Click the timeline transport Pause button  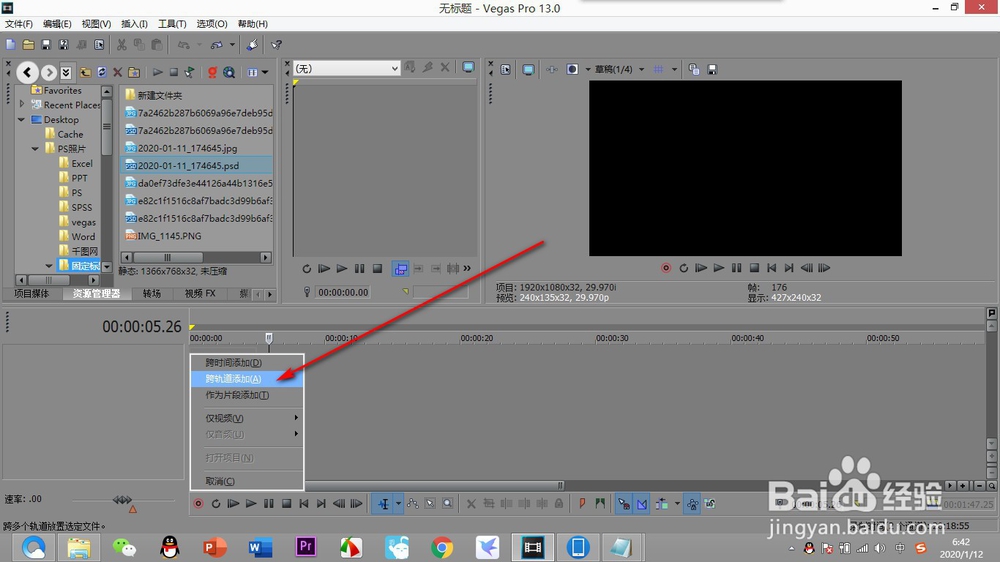click(268, 503)
